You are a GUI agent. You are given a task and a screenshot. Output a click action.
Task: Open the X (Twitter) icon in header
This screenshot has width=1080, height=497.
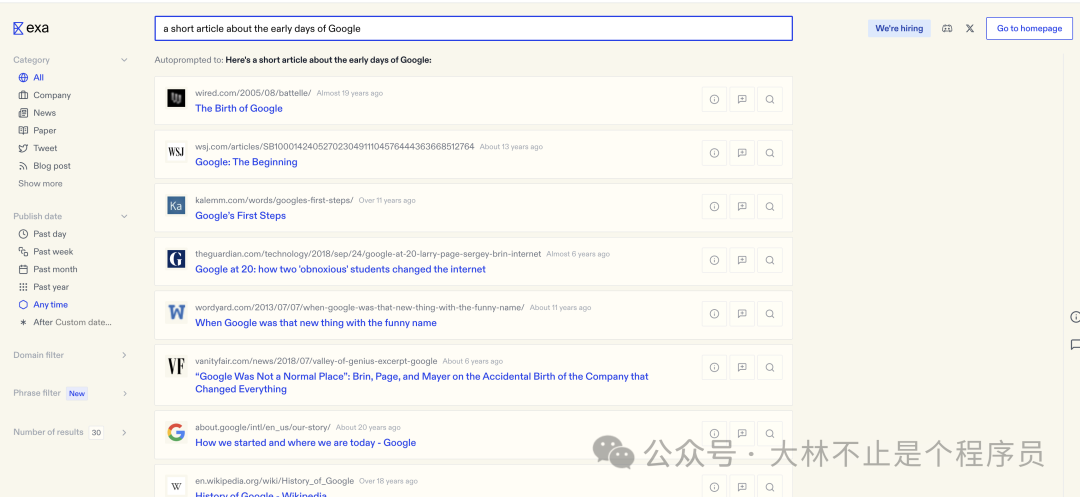pos(970,28)
